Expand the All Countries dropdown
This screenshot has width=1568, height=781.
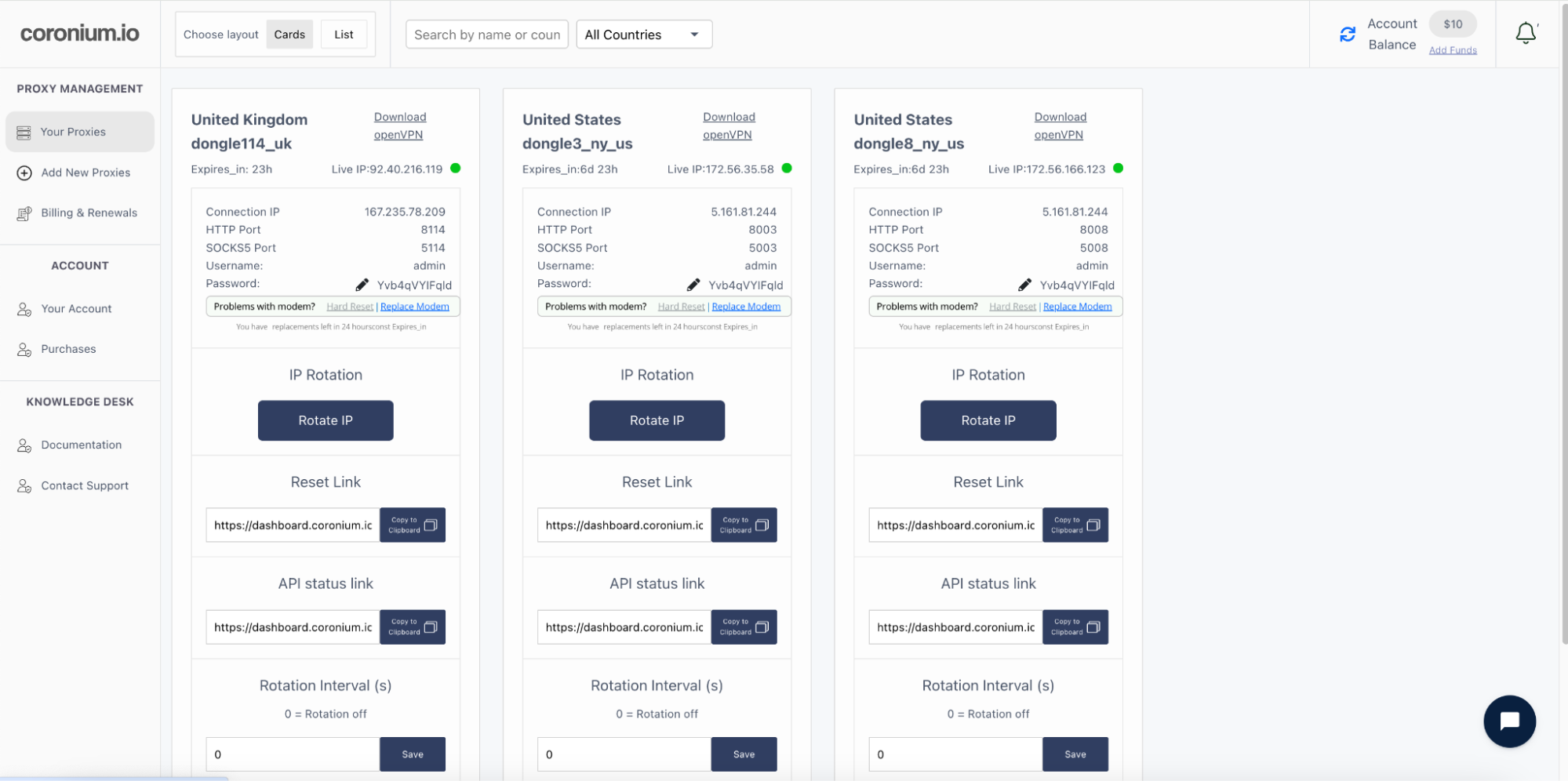(644, 35)
